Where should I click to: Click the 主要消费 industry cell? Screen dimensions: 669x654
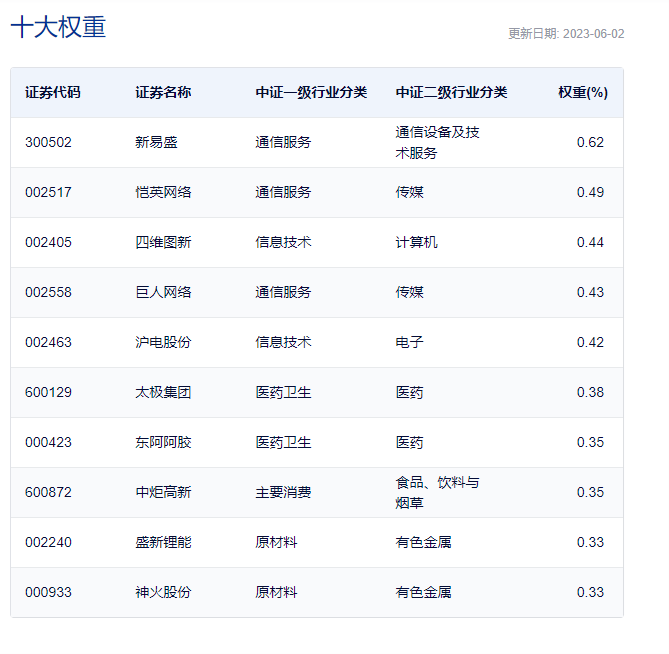point(283,492)
